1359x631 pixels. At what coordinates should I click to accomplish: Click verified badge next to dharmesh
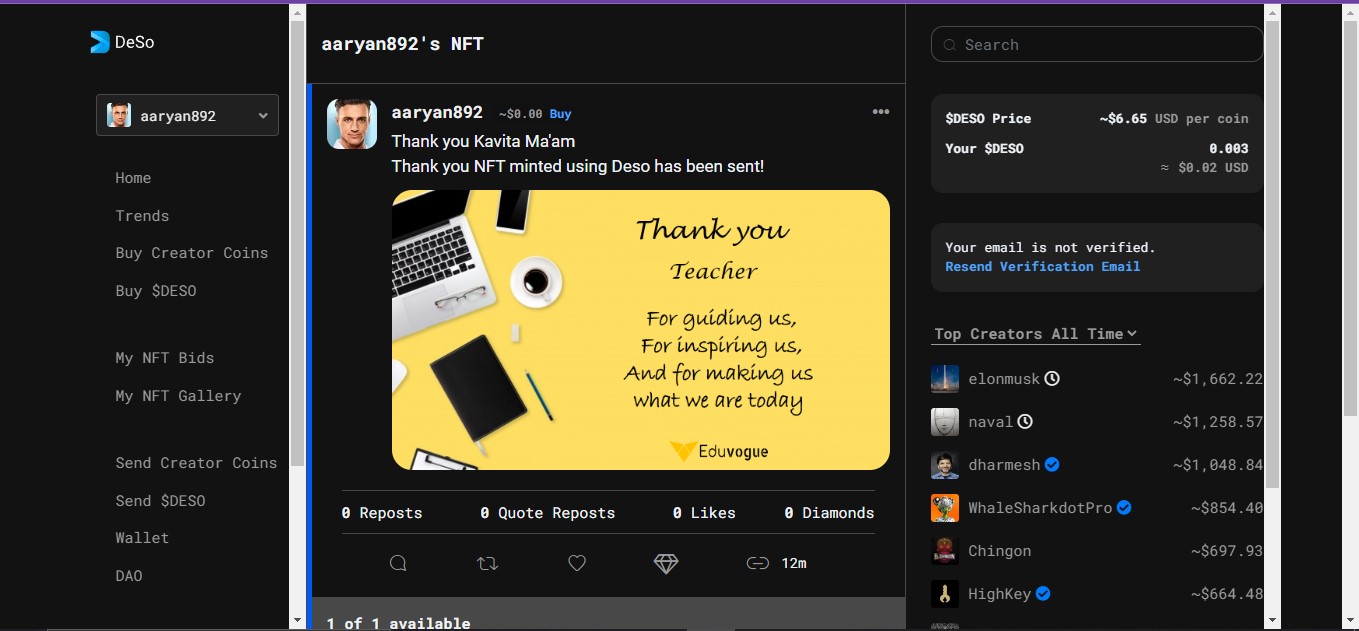(1052, 465)
